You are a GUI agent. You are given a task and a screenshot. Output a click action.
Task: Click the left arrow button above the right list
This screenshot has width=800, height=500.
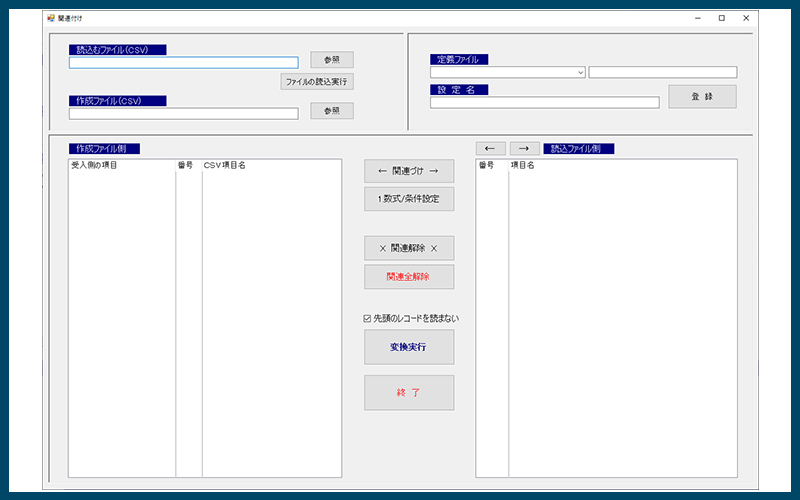pyautogui.click(x=490, y=148)
